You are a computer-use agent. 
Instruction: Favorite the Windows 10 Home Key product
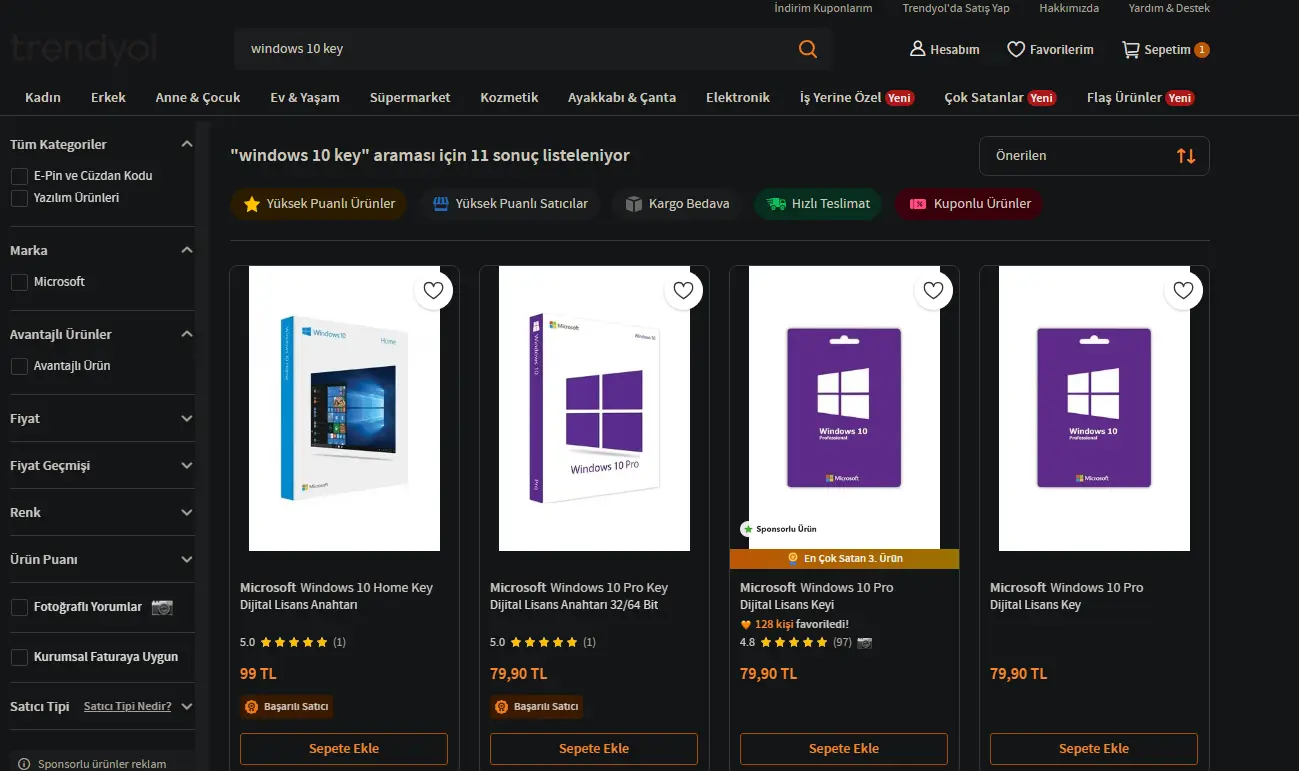coord(433,291)
